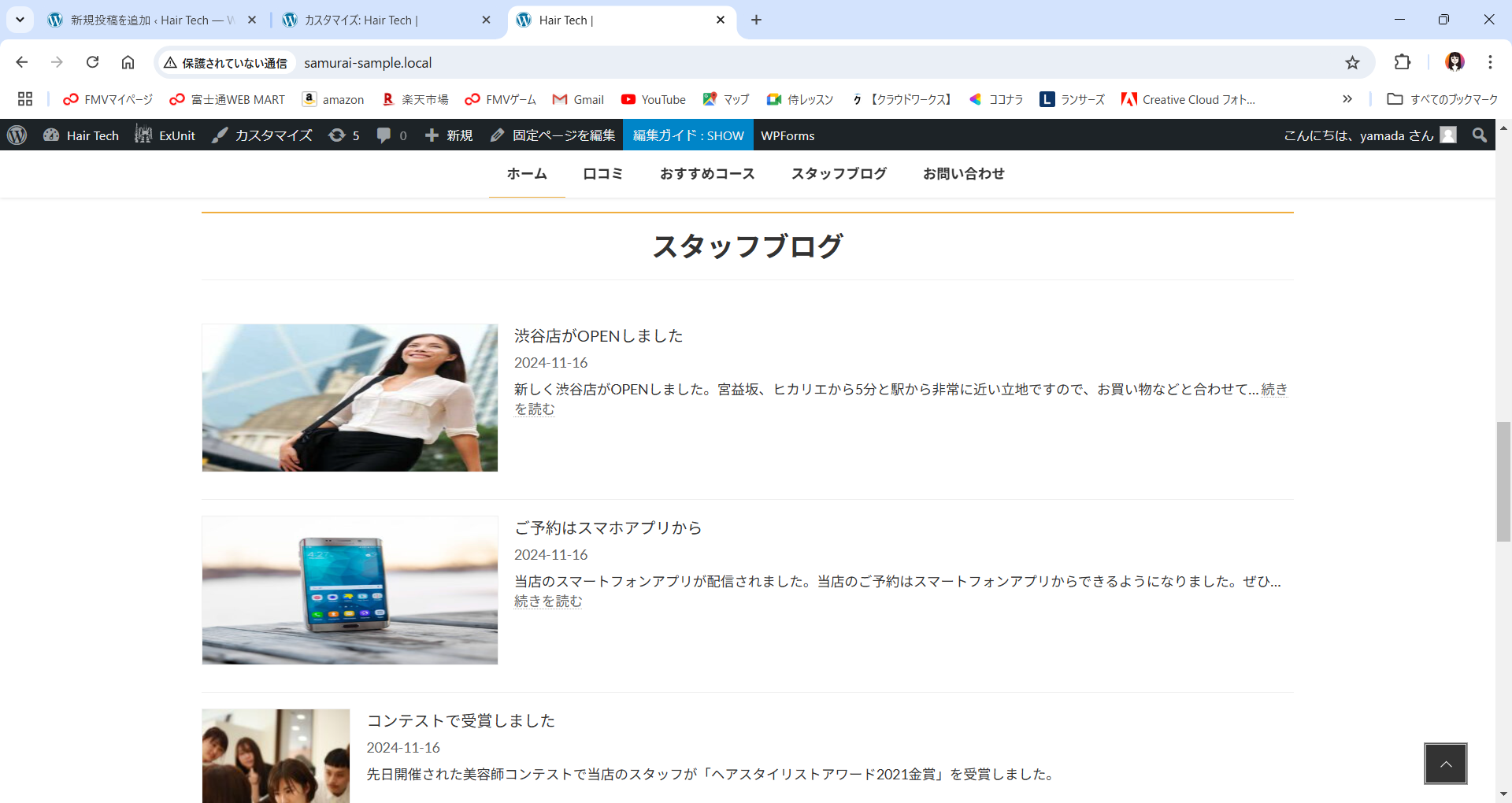
Task: Open すべてのブックマーク folder
Action: [x=1443, y=99]
